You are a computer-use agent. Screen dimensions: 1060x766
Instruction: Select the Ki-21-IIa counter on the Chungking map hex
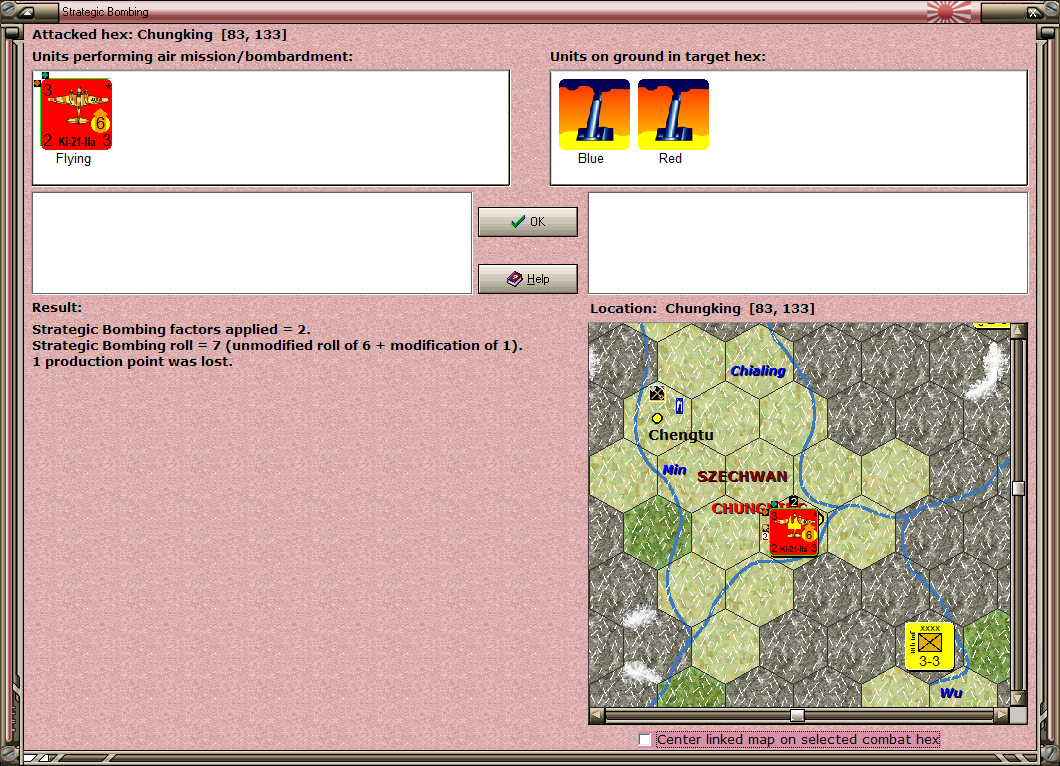click(x=794, y=533)
